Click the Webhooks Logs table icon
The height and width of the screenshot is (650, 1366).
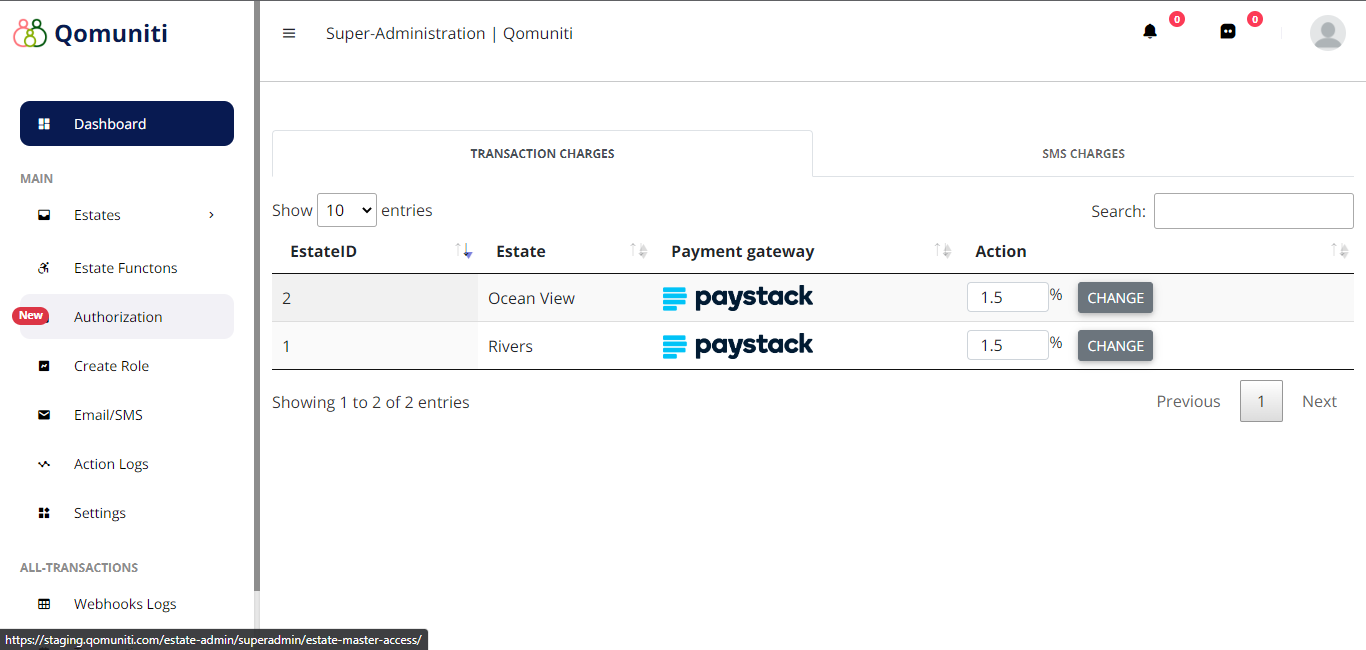pyautogui.click(x=44, y=604)
